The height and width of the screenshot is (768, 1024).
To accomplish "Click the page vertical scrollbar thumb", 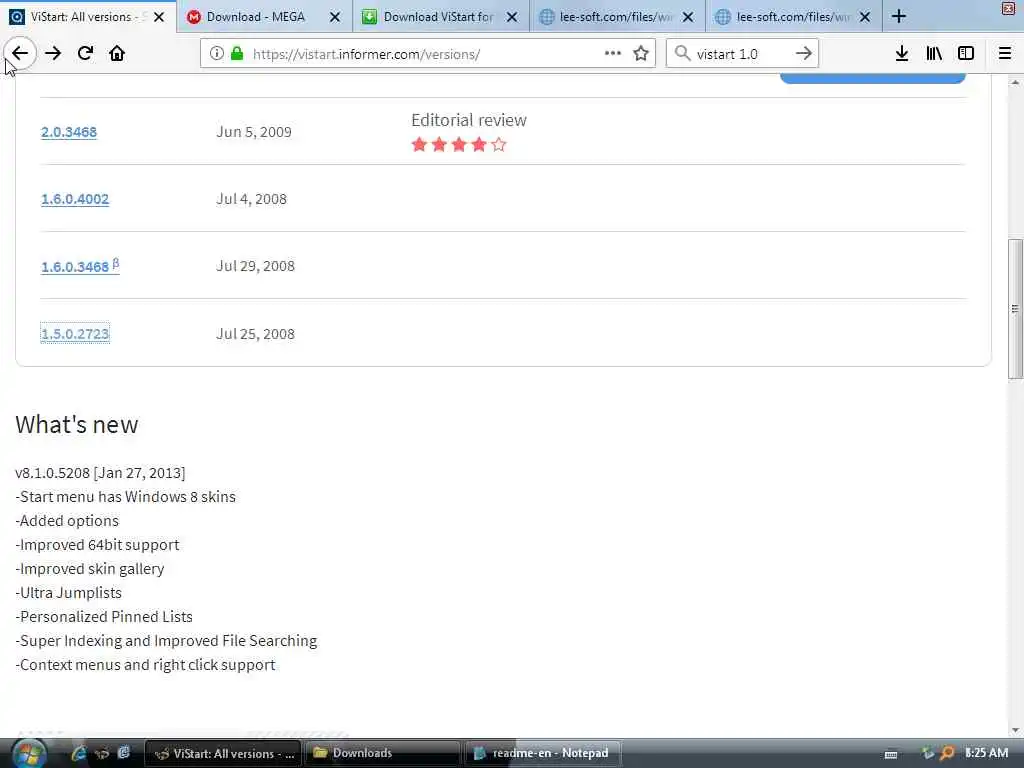I will (1015, 308).
